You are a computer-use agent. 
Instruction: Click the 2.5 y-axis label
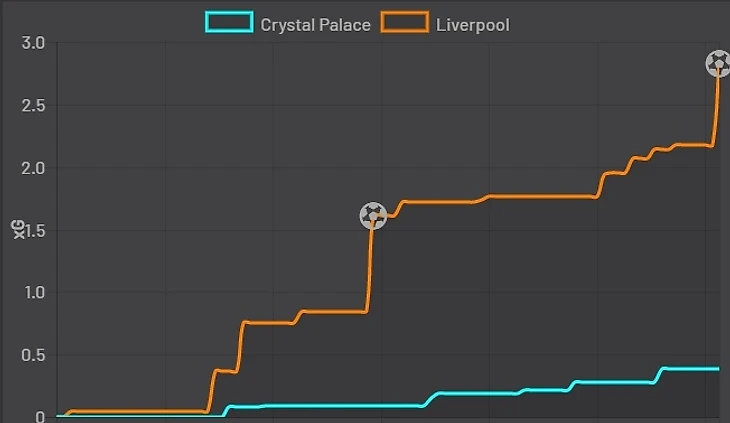(33, 105)
